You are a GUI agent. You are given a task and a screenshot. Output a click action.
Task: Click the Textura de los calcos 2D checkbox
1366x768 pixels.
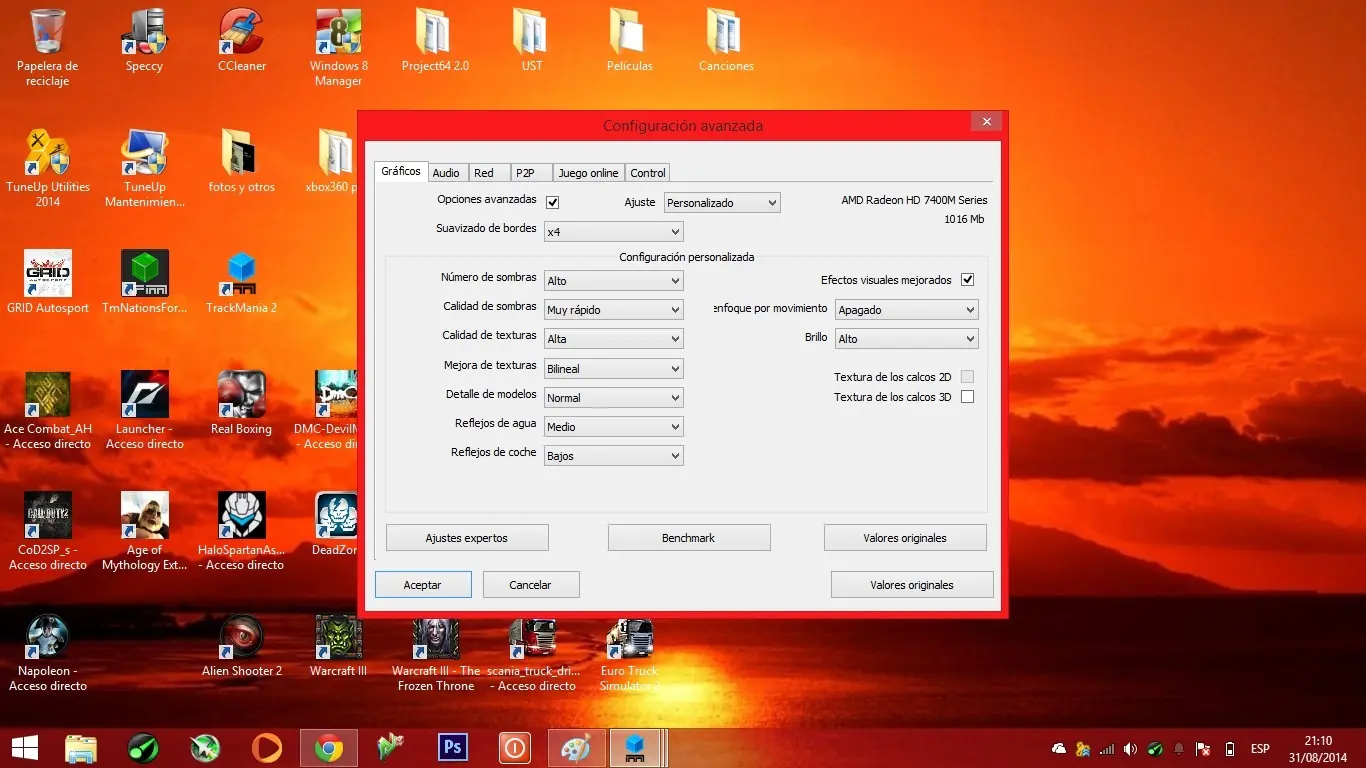tap(967, 377)
